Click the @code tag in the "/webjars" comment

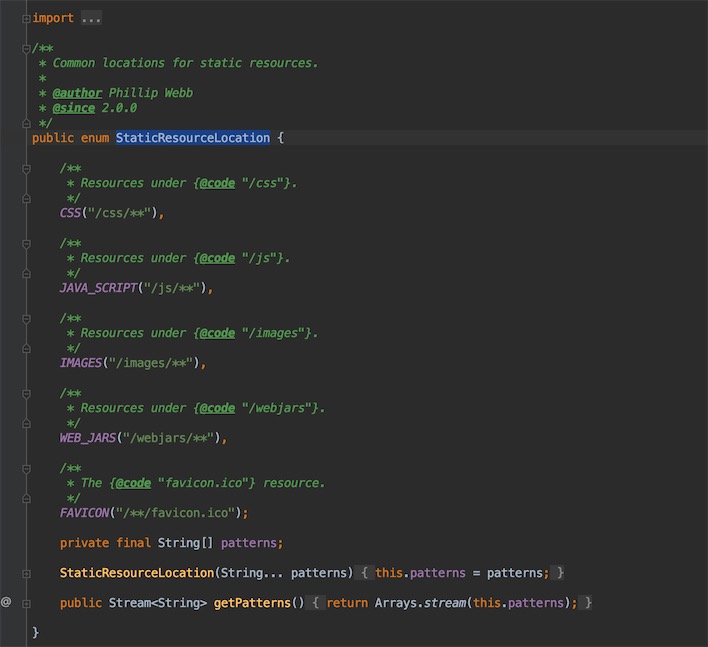click(x=217, y=408)
